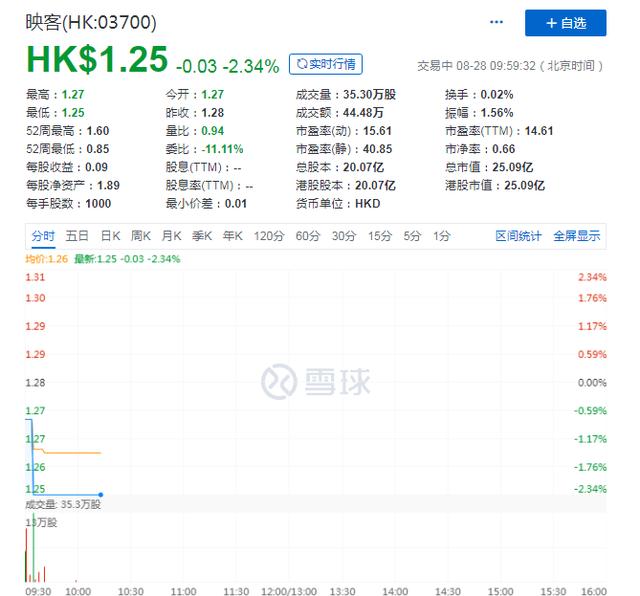
Task: Click the 量比：0.94 value
Action: click(195, 131)
